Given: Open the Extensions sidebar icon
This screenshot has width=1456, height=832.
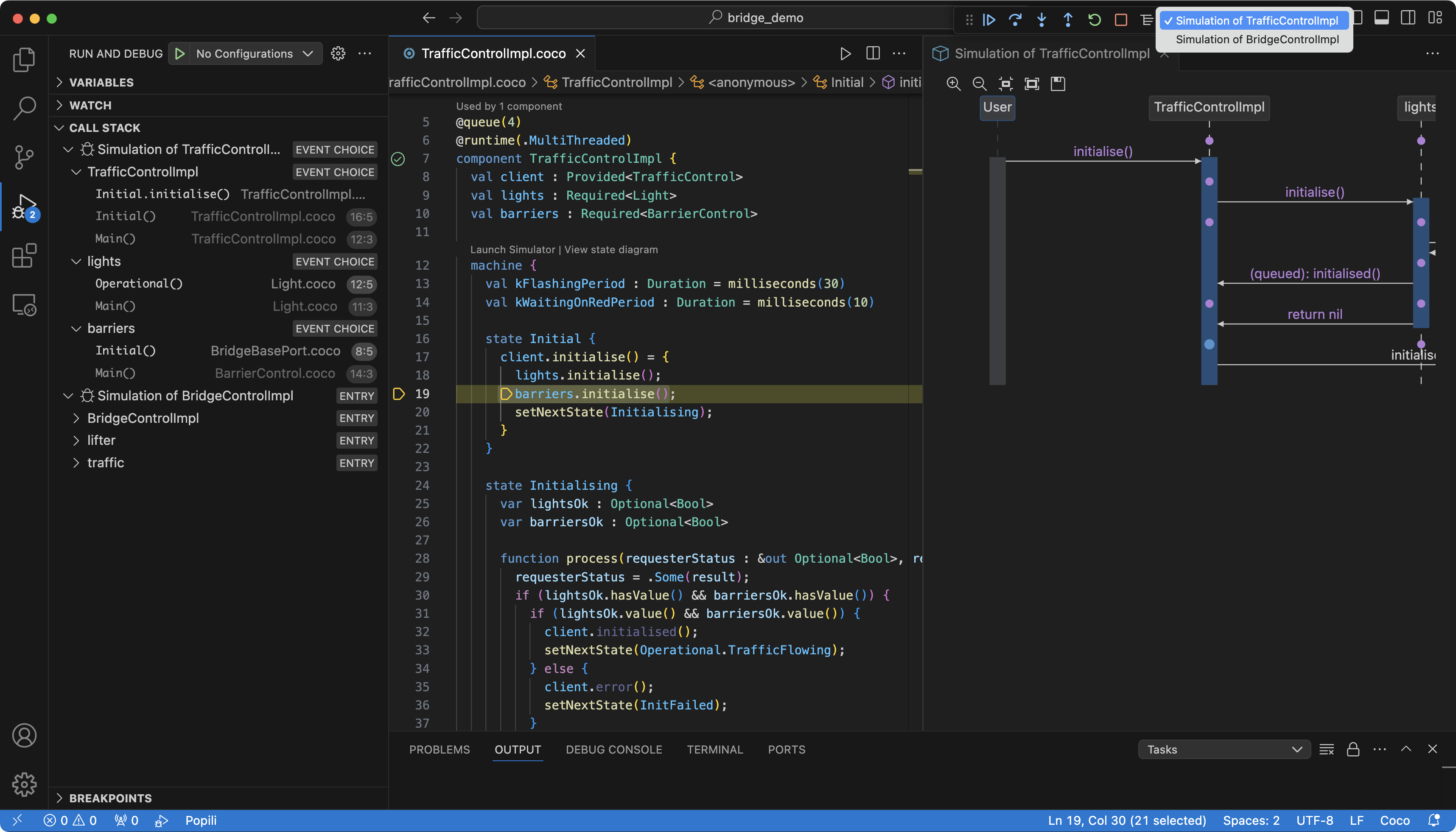Looking at the screenshot, I should 24,255.
